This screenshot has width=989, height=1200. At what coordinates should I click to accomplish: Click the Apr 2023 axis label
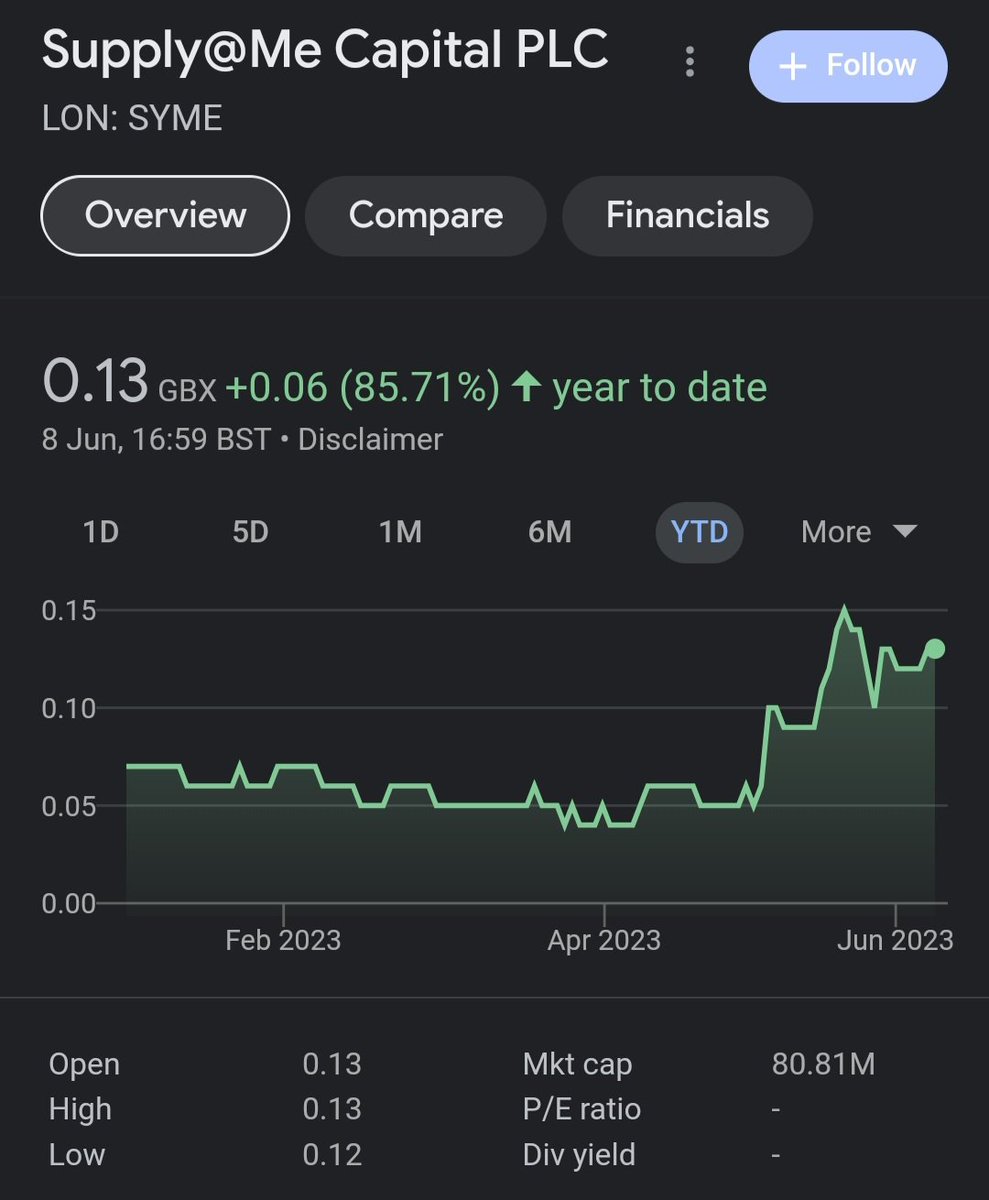(x=604, y=940)
